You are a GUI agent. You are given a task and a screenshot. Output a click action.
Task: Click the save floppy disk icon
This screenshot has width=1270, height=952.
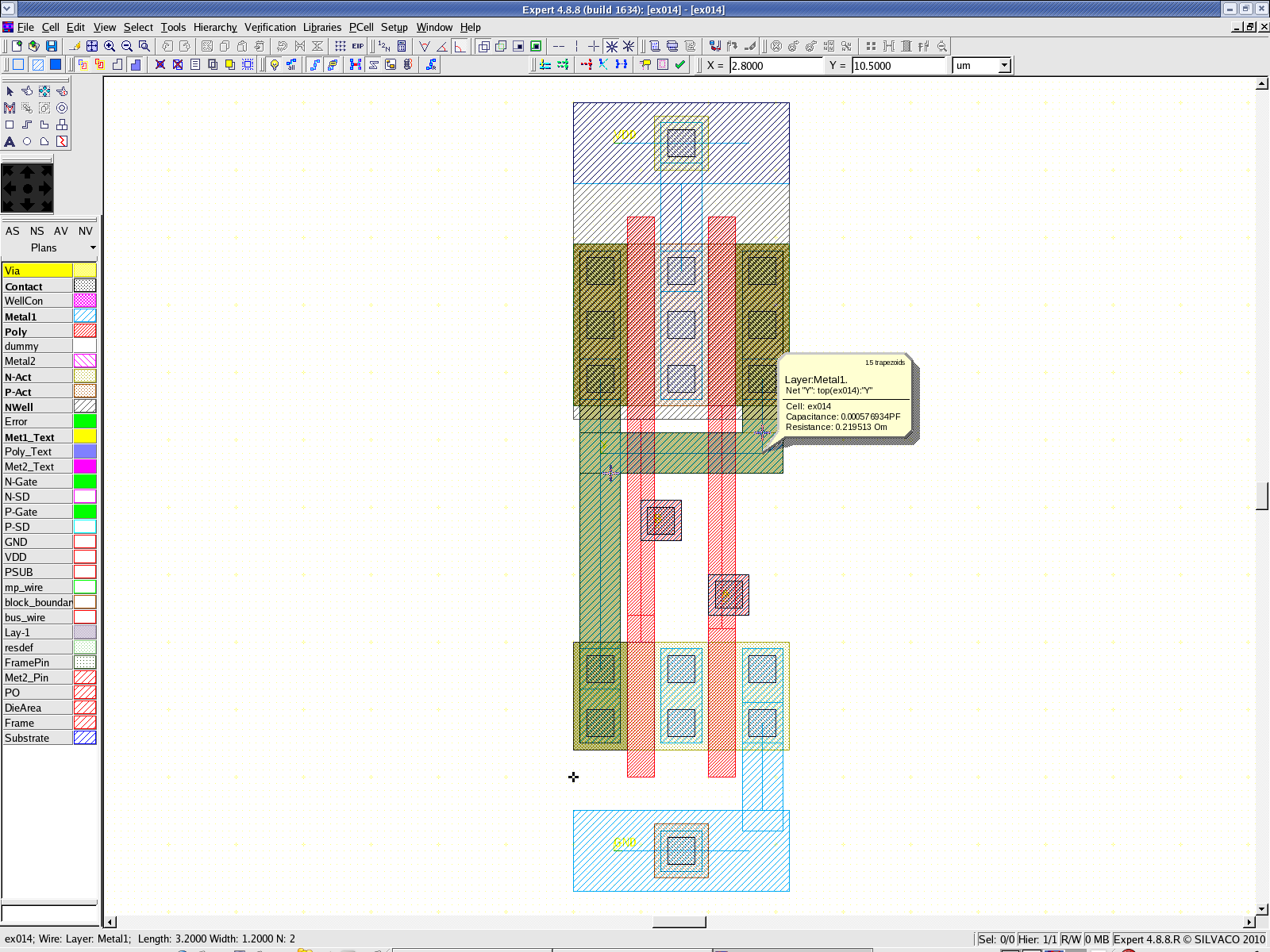coord(52,47)
